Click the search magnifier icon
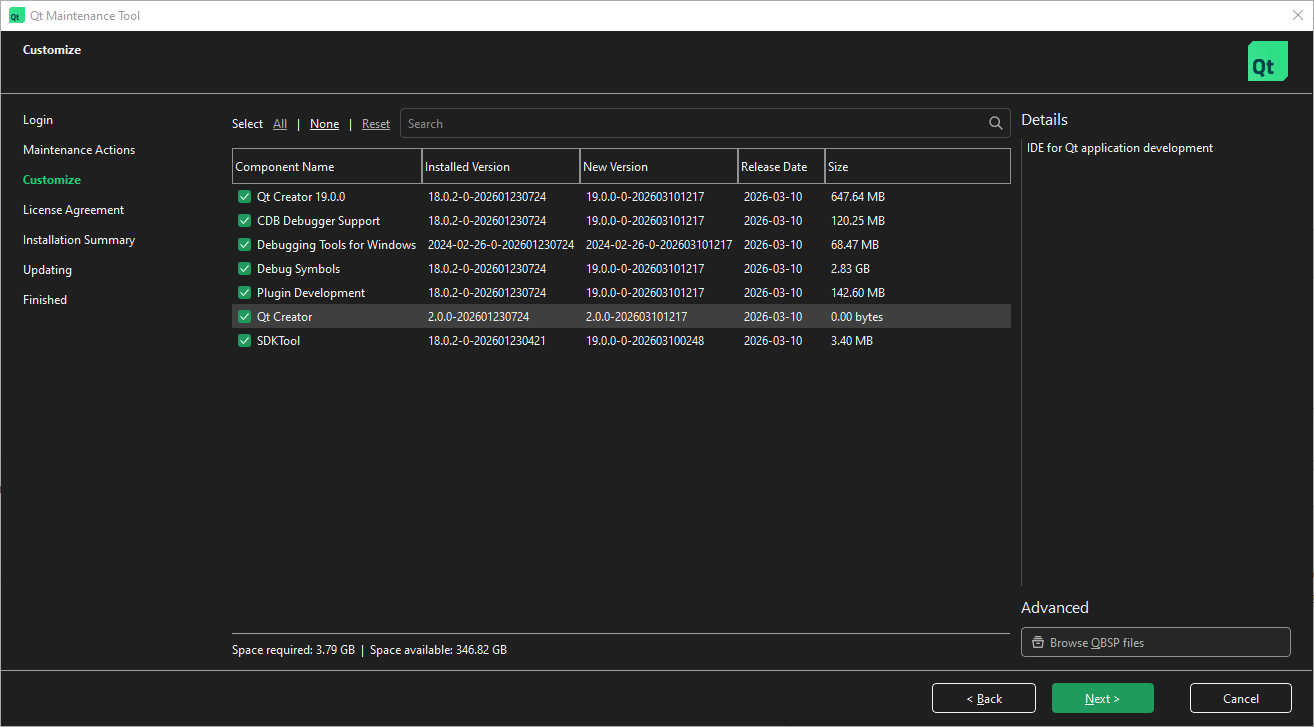Image resolution: width=1314 pixels, height=727 pixels. (x=995, y=124)
